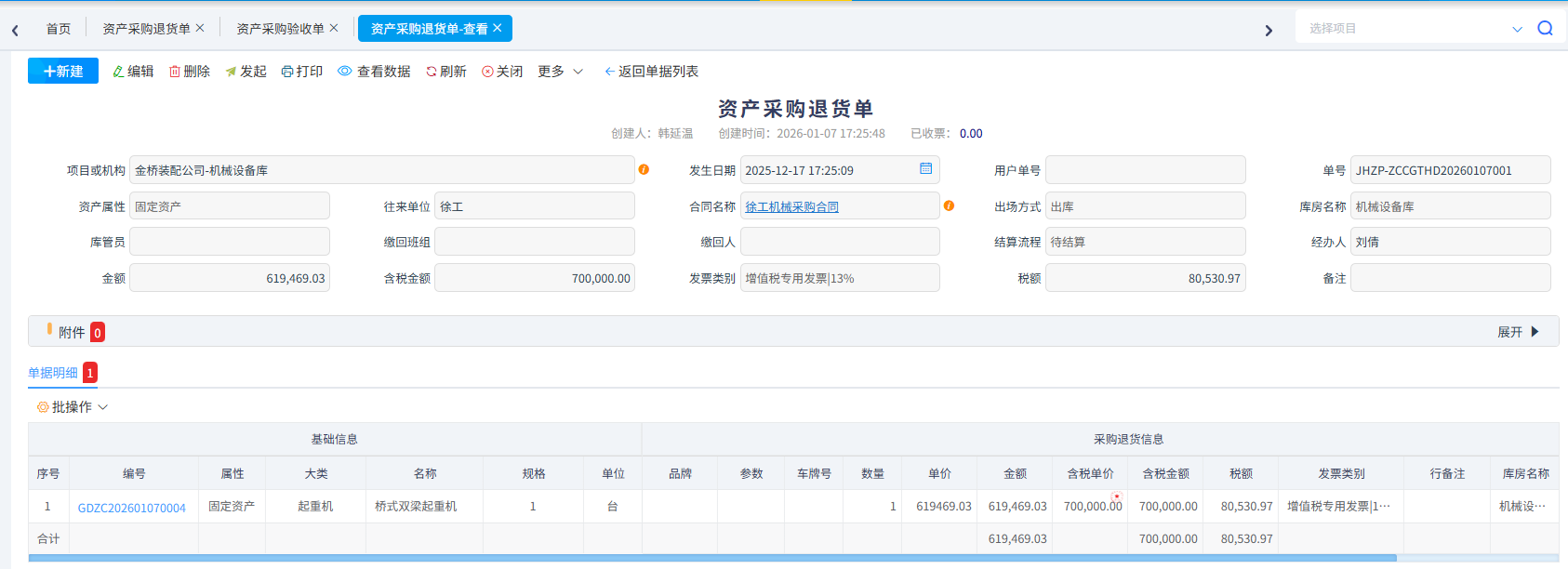Viewport: 1568px width, 569px height.
Task: Click the Edit (编辑) toolbar icon
Action: (118, 72)
